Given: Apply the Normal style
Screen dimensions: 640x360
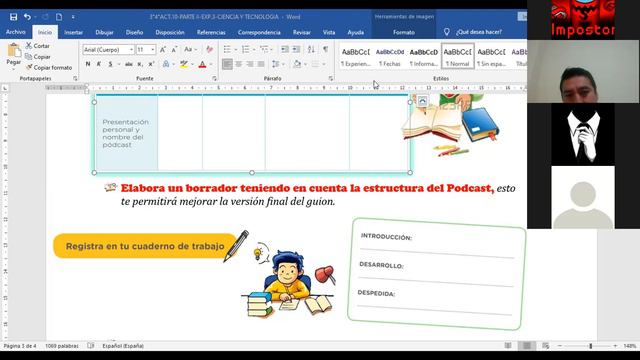Looking at the screenshot, I should pos(458,56).
